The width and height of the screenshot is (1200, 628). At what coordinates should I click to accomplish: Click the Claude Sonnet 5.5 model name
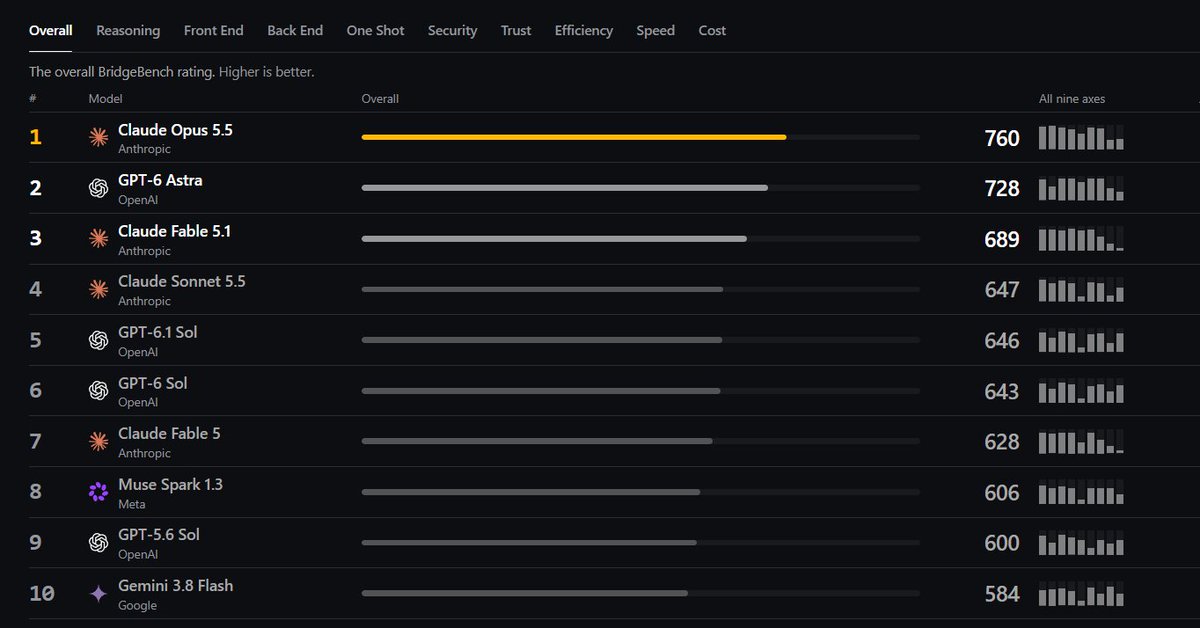pyautogui.click(x=181, y=281)
